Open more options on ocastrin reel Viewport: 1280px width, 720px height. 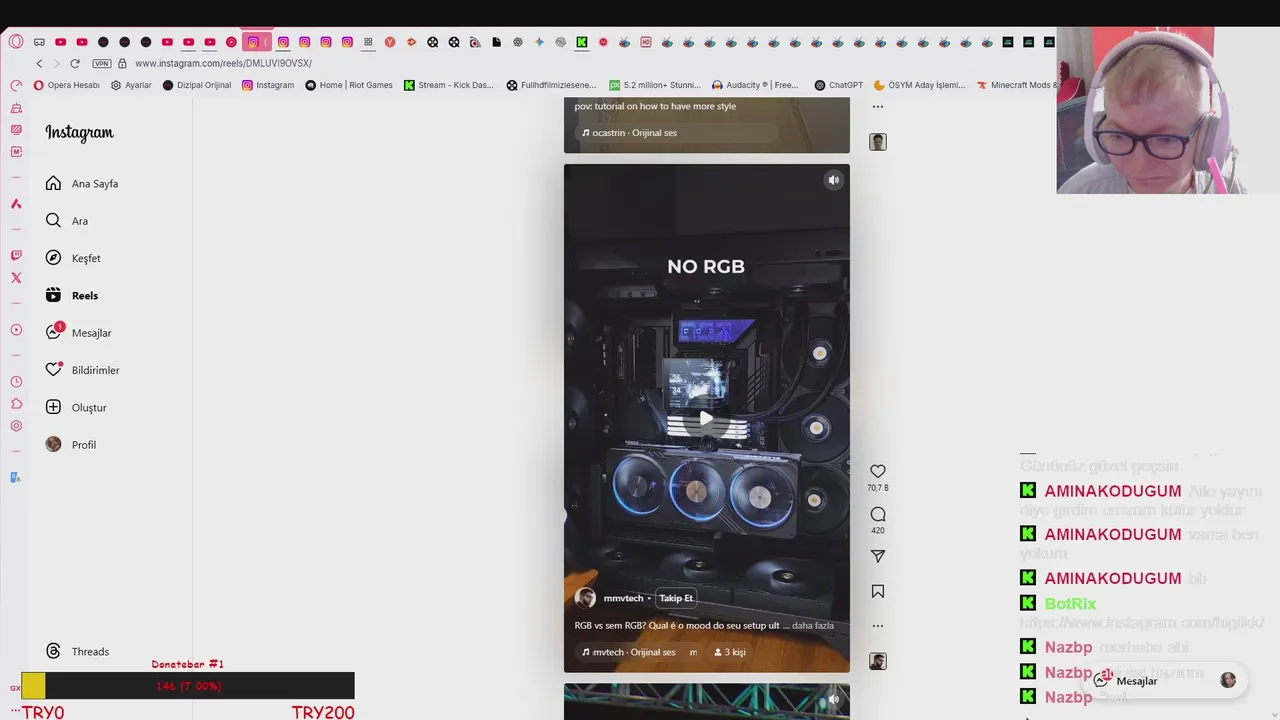point(878,106)
